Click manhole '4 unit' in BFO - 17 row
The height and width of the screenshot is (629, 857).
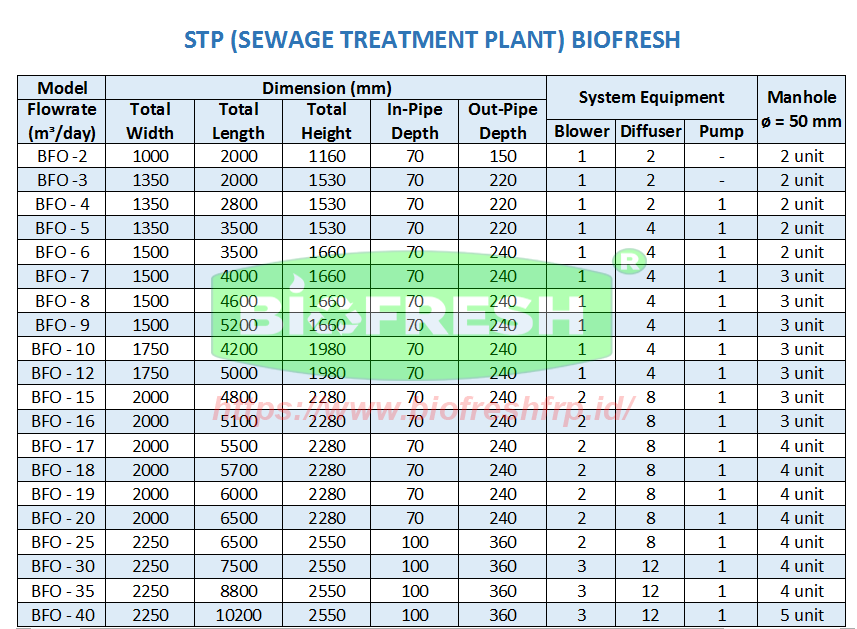(x=801, y=446)
